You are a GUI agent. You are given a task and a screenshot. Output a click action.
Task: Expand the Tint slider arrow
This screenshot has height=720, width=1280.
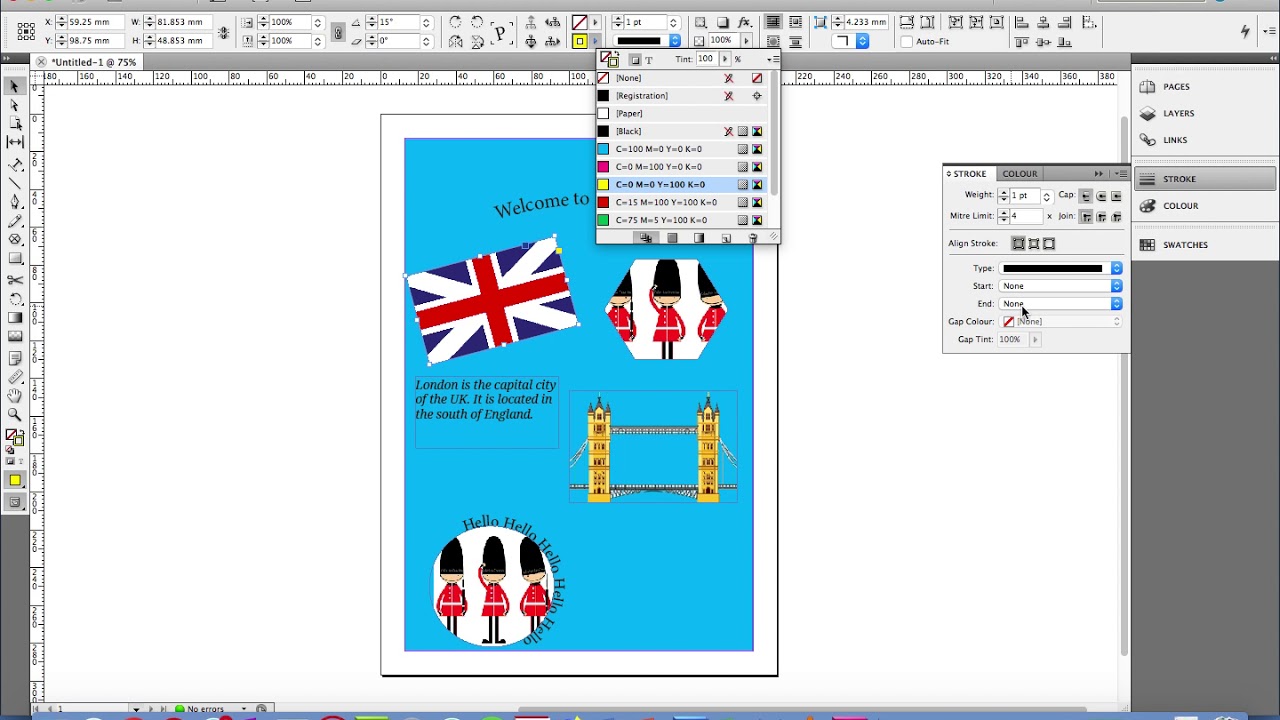click(725, 59)
